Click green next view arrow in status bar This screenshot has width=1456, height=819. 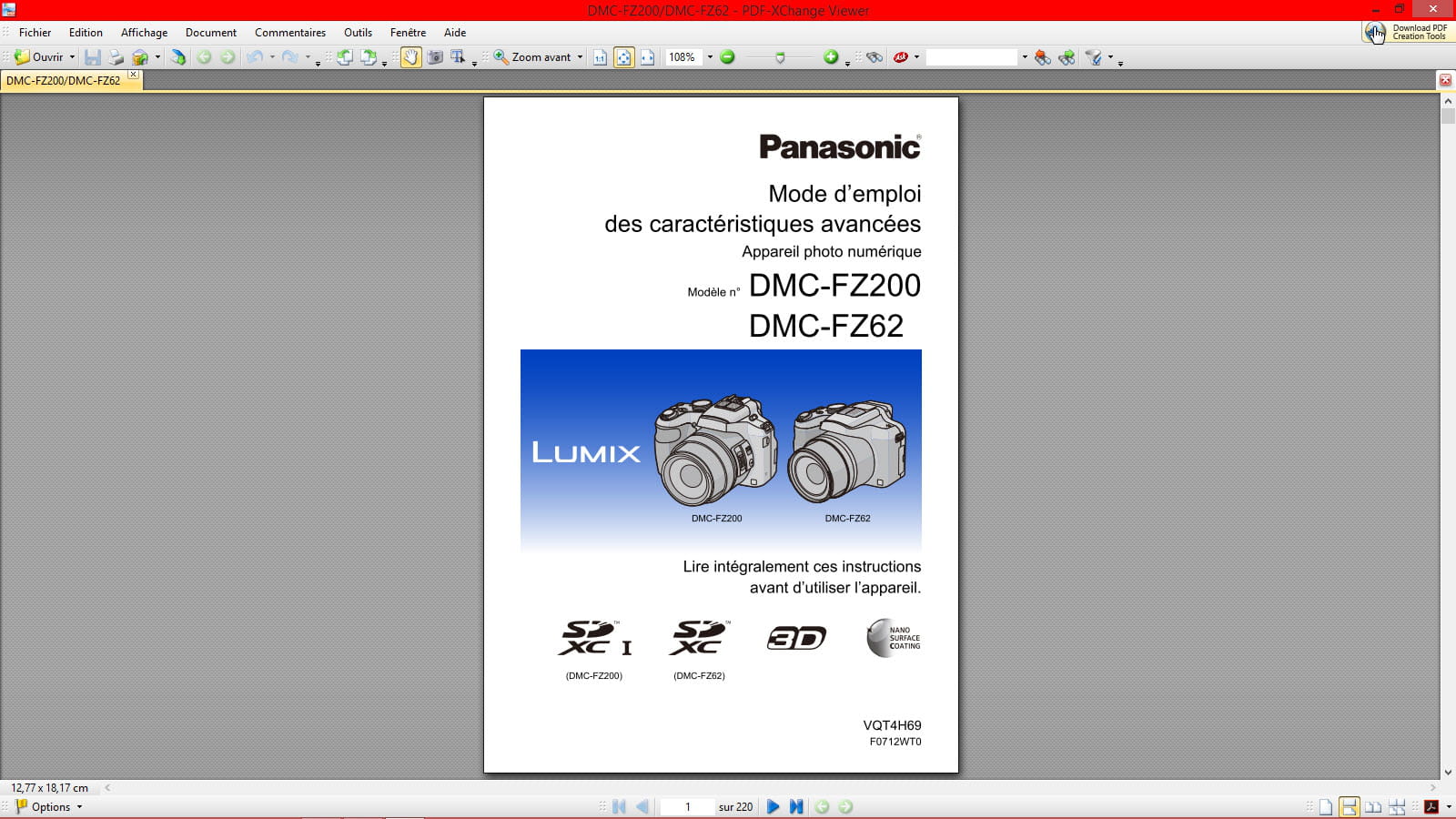(845, 806)
